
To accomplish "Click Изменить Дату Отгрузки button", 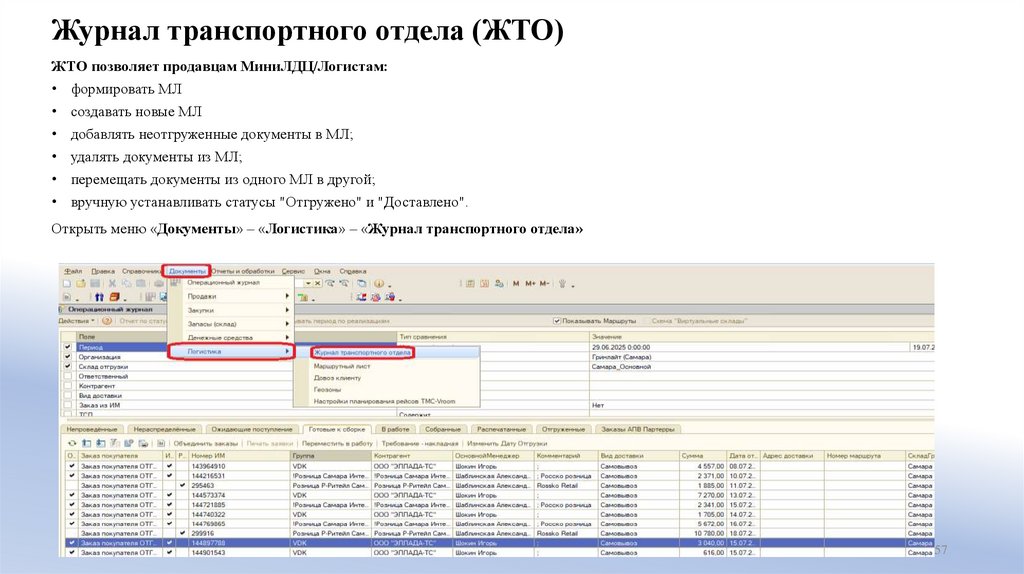I will [x=507, y=443].
